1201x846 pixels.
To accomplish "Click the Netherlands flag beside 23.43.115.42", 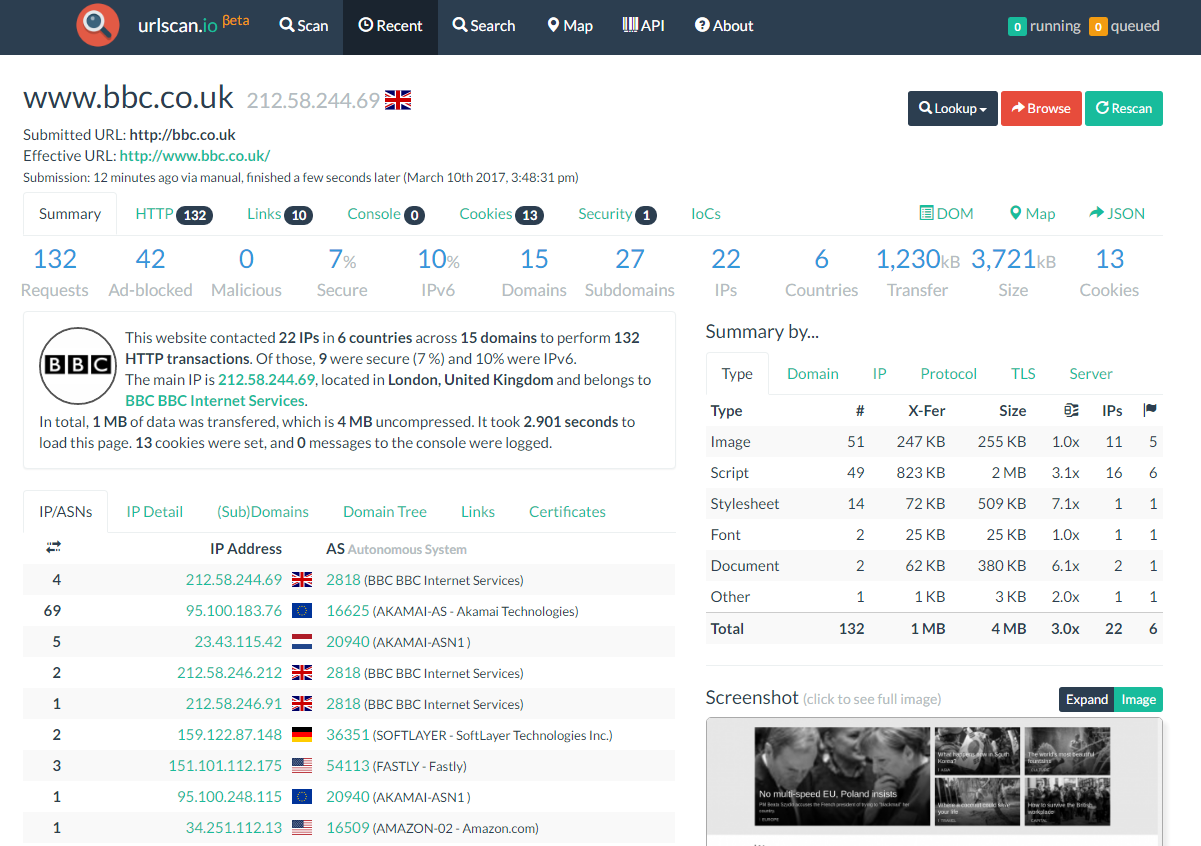I will click(x=301, y=642).
